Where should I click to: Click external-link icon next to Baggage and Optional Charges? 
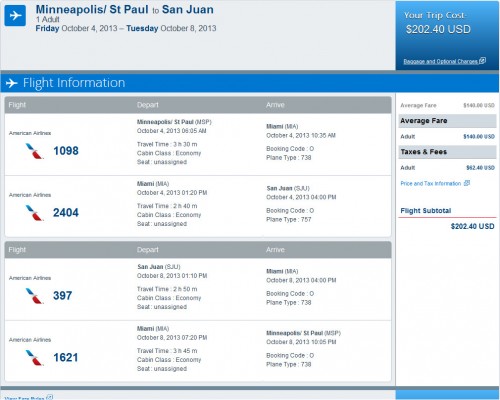tap(482, 61)
